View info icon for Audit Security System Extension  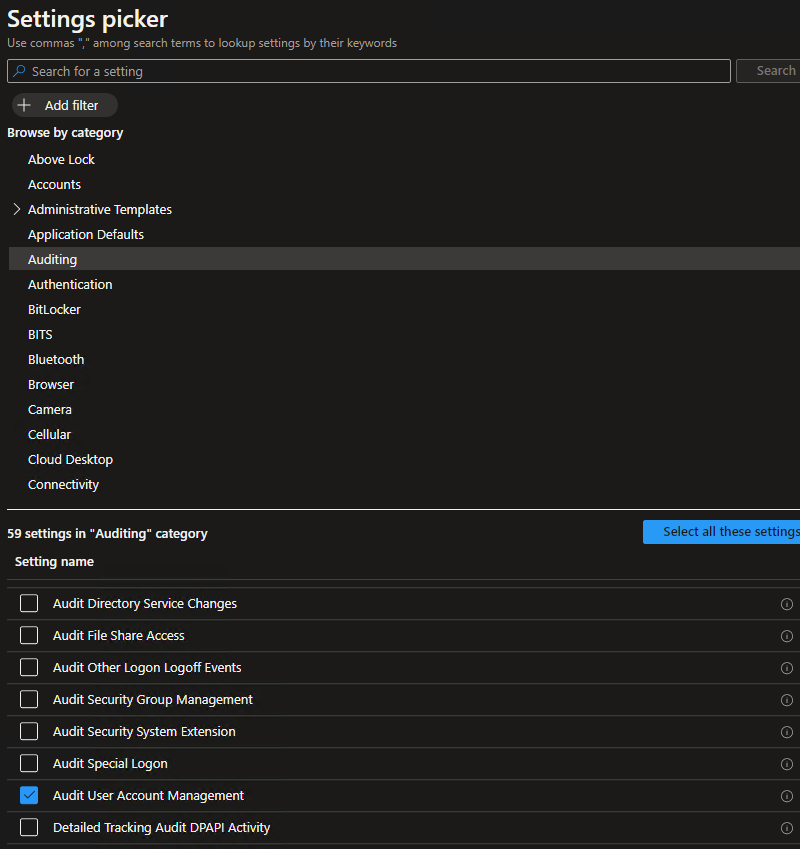(x=787, y=732)
